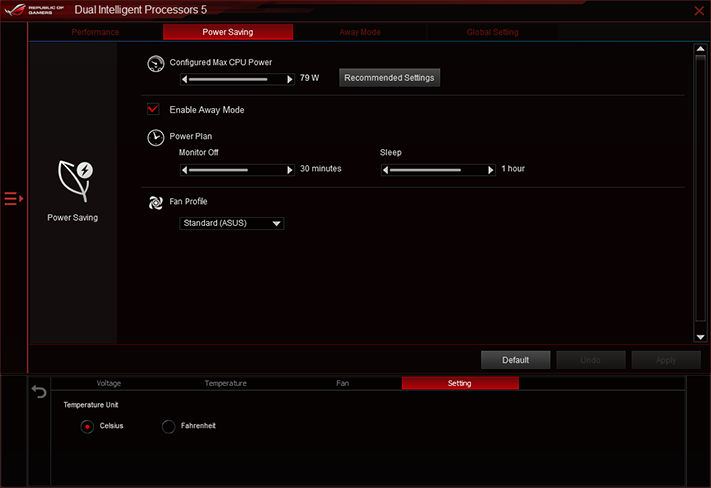Select the Celsius radio button
The width and height of the screenshot is (711, 488).
[87, 426]
